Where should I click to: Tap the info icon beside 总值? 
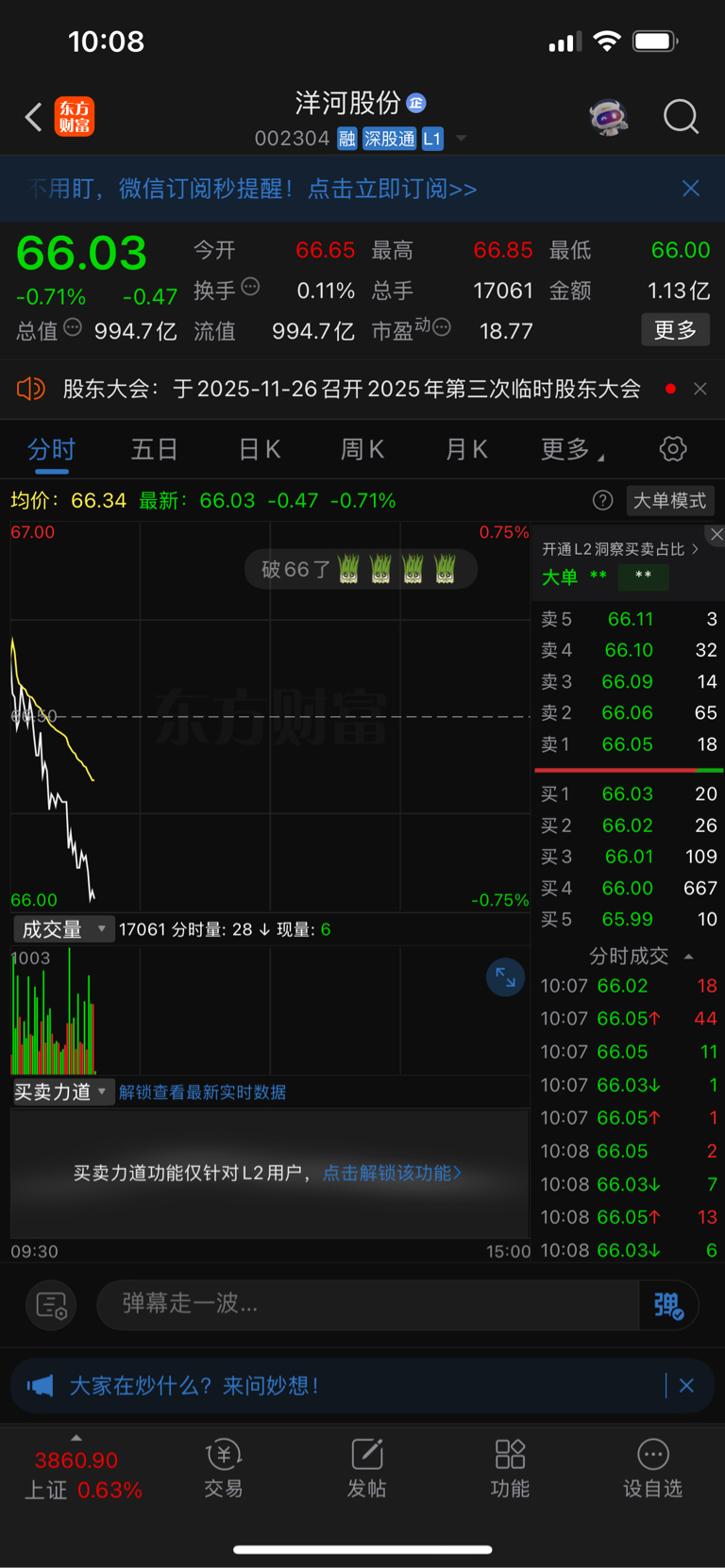tap(73, 327)
